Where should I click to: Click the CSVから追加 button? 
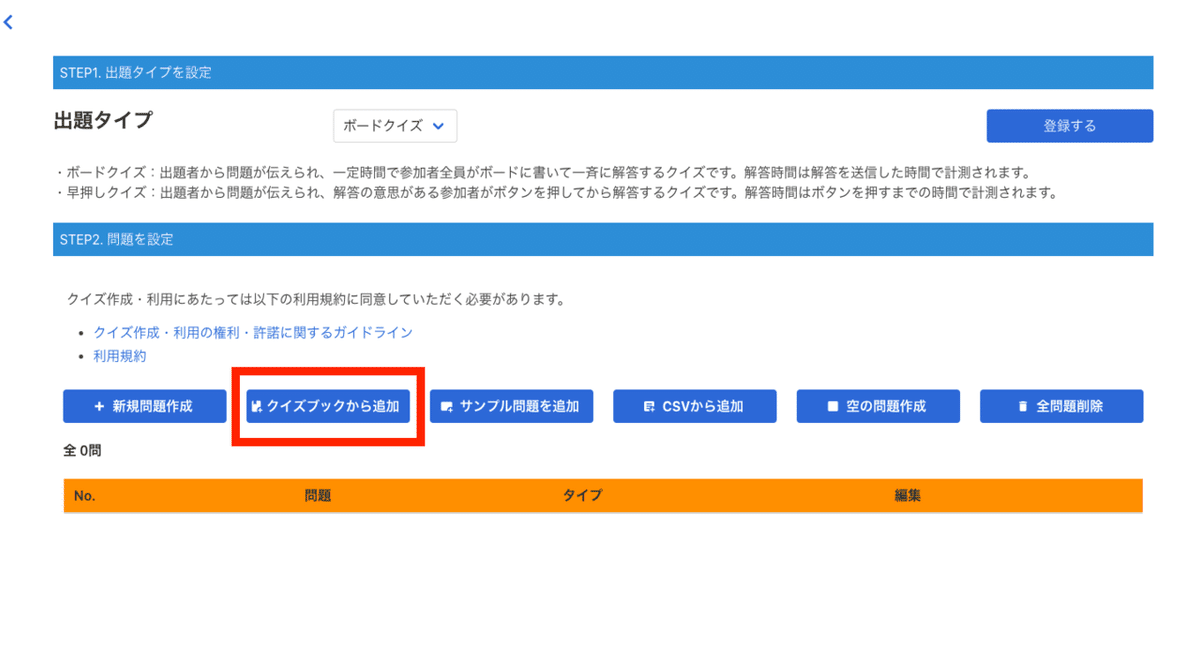pos(694,406)
